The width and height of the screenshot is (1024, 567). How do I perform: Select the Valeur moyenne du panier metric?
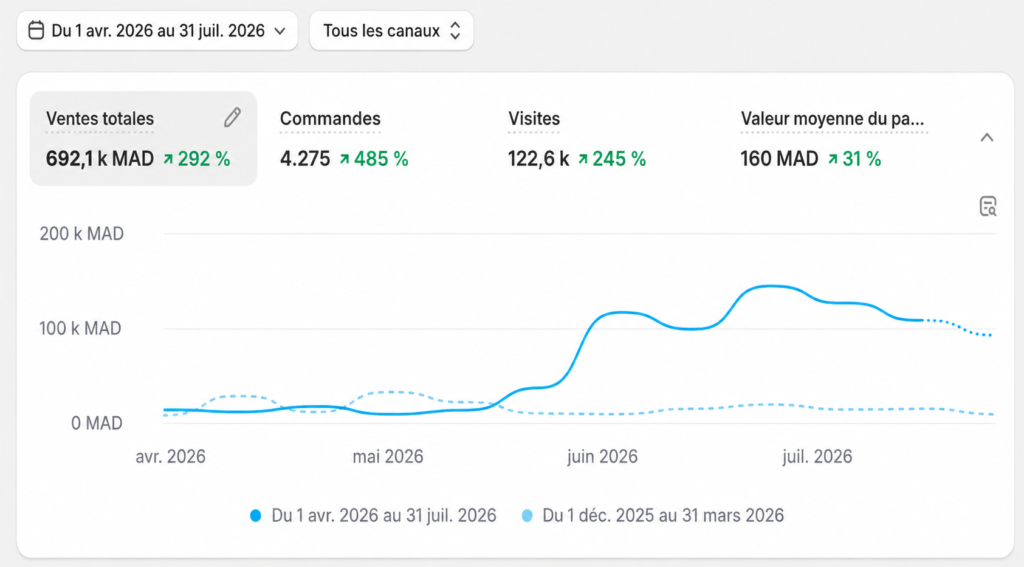(x=834, y=138)
